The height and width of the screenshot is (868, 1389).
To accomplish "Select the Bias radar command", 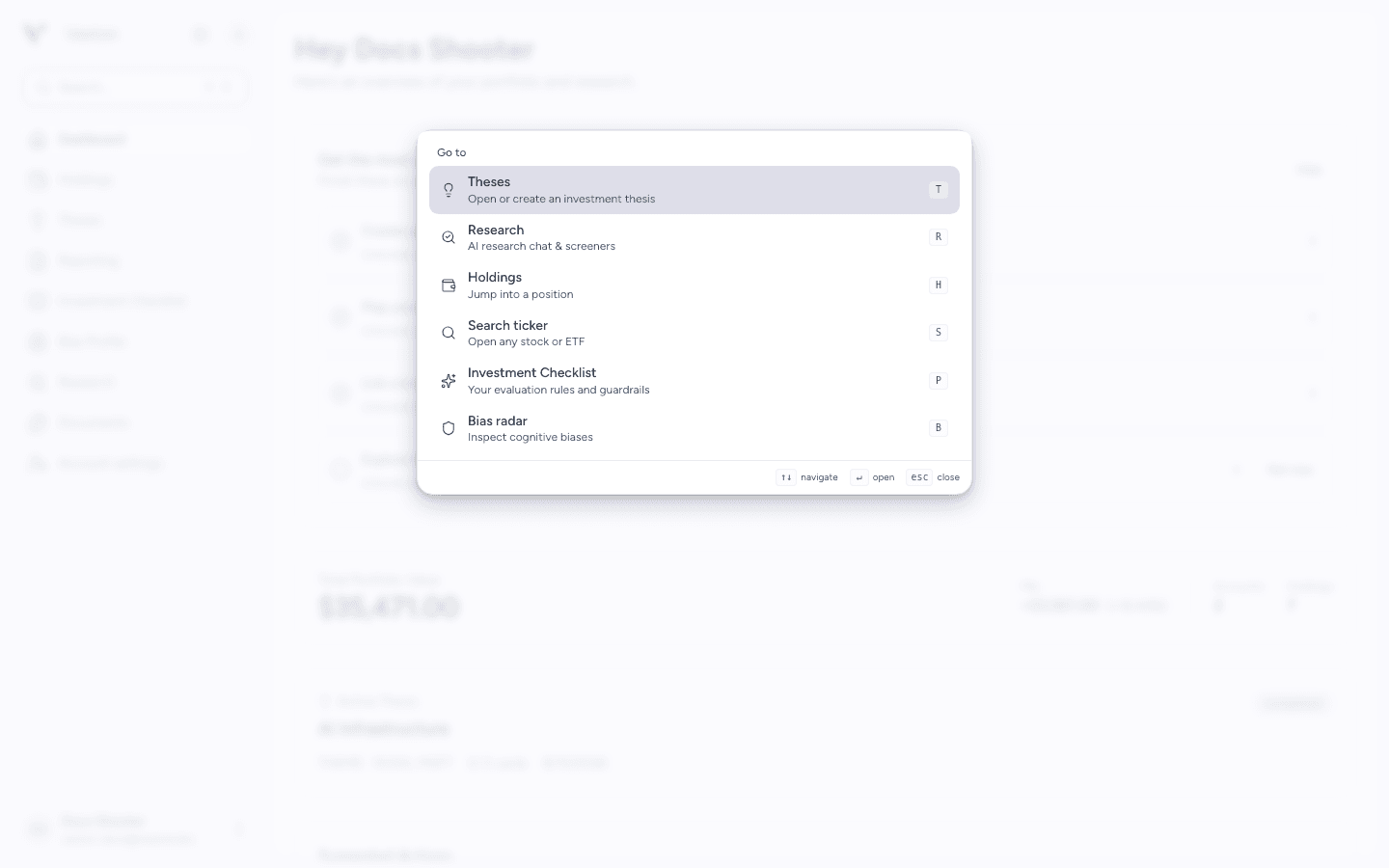I will pos(694,428).
